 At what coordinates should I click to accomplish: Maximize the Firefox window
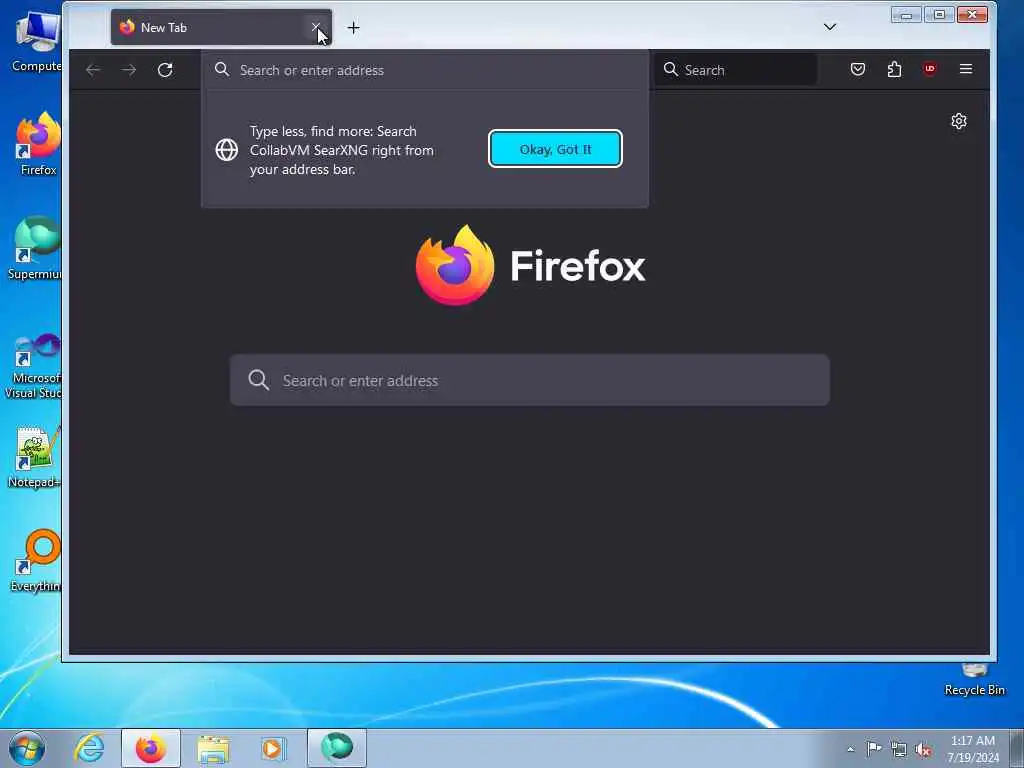point(939,14)
